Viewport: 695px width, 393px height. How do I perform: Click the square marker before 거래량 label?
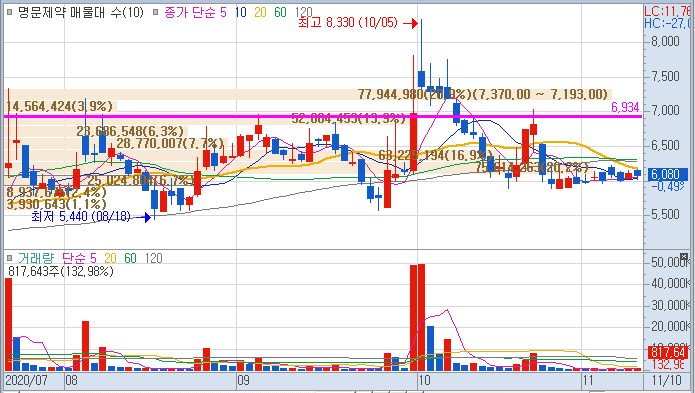click(x=10, y=258)
